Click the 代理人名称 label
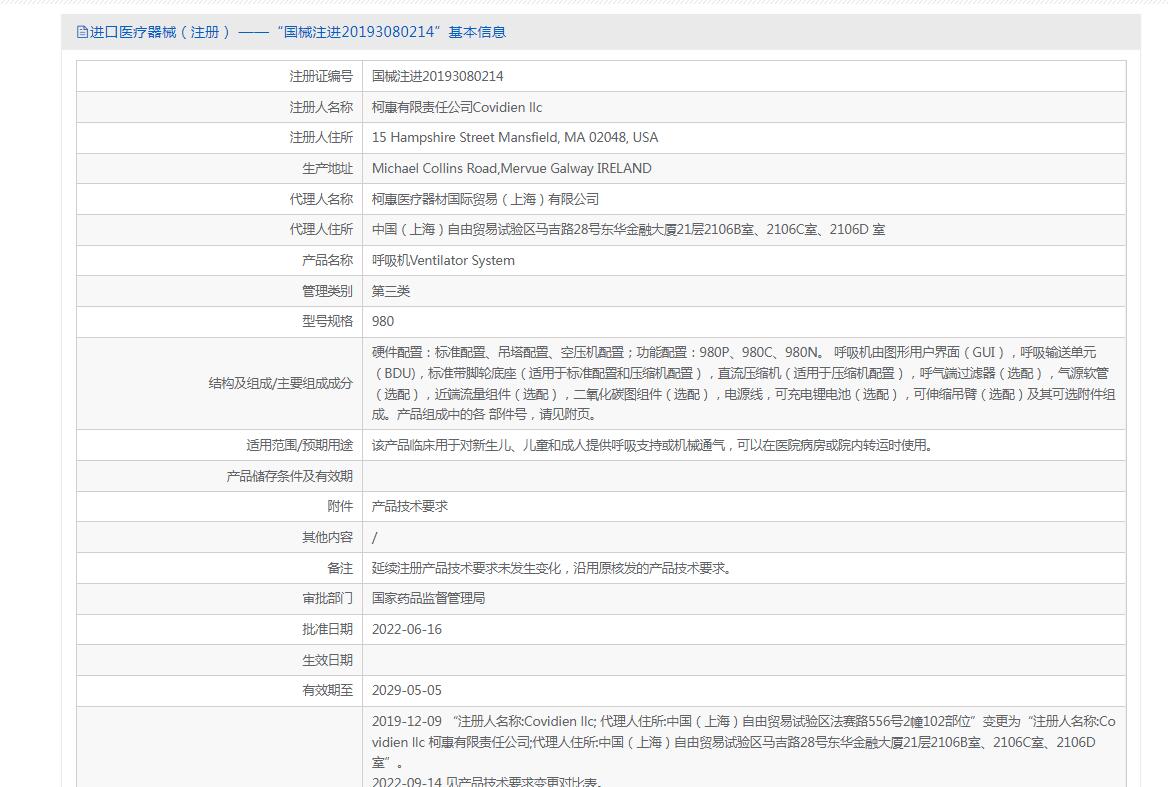 (321, 199)
